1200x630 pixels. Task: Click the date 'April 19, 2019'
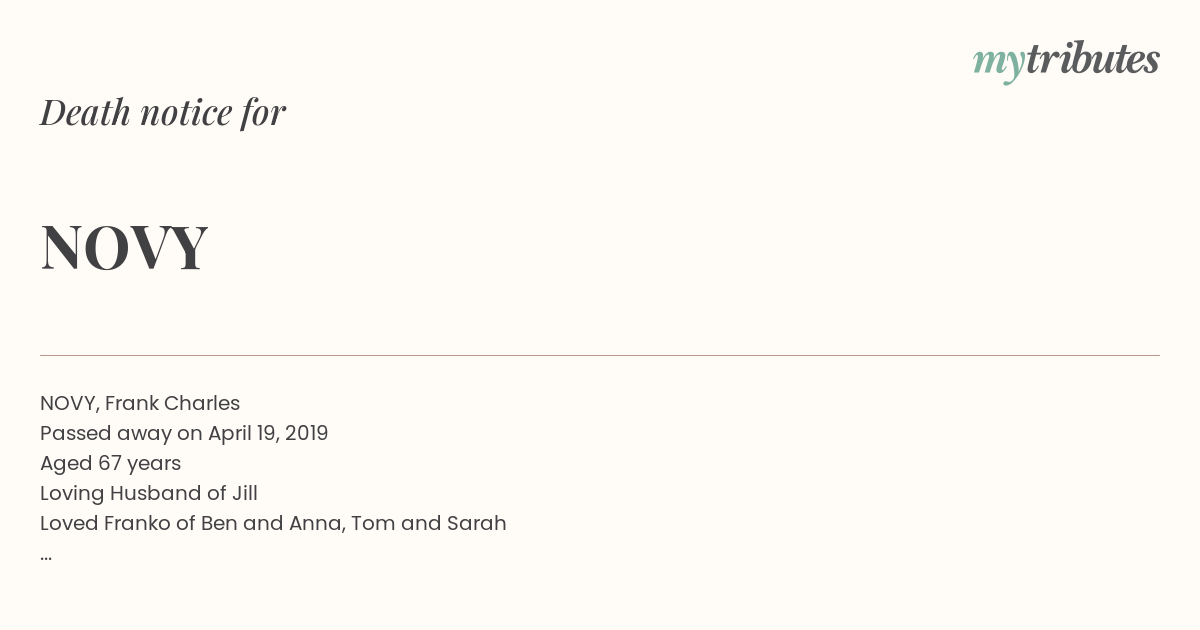tap(268, 433)
